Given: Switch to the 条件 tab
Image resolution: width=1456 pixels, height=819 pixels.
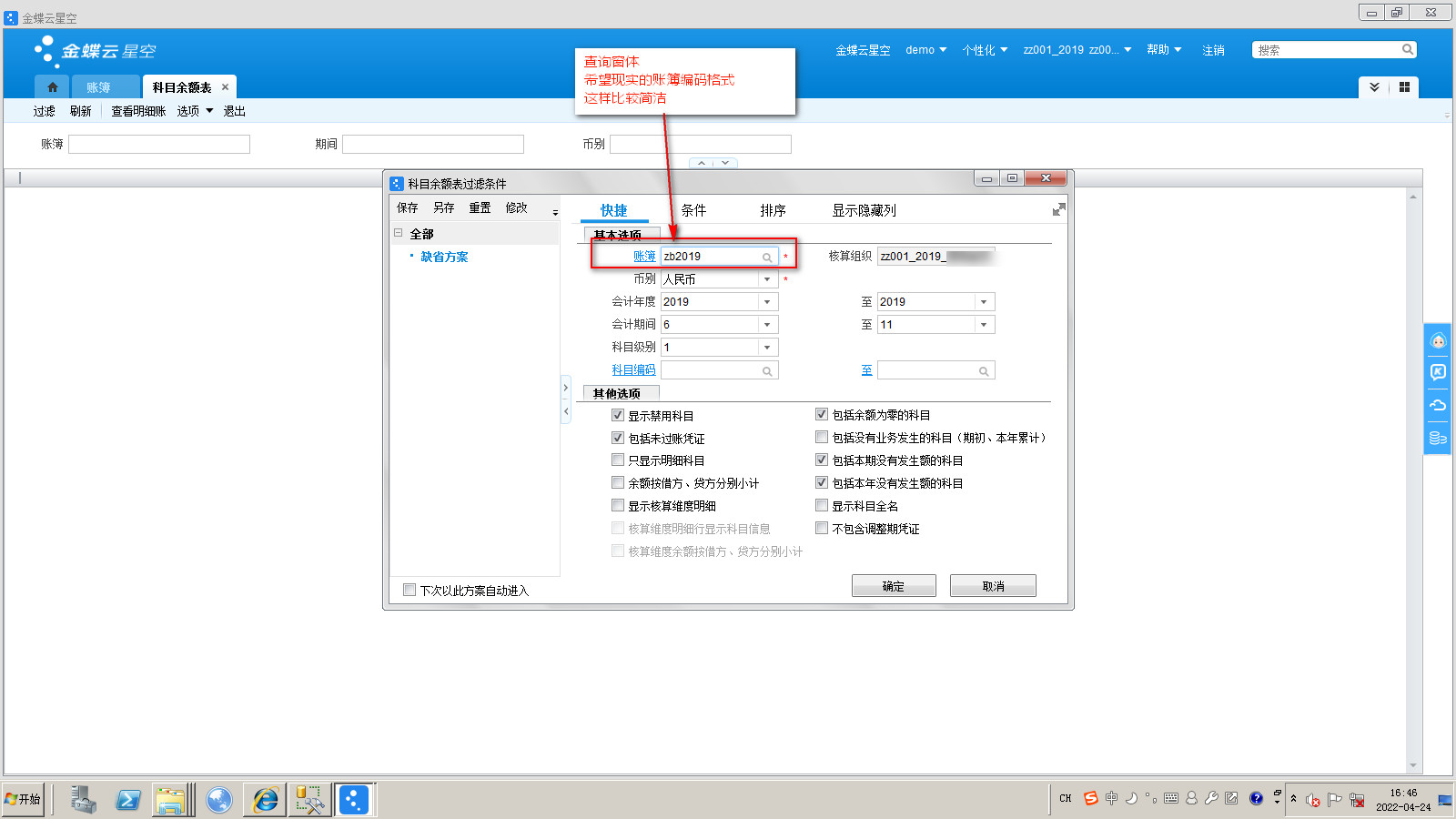Looking at the screenshot, I should pyautogui.click(x=693, y=210).
